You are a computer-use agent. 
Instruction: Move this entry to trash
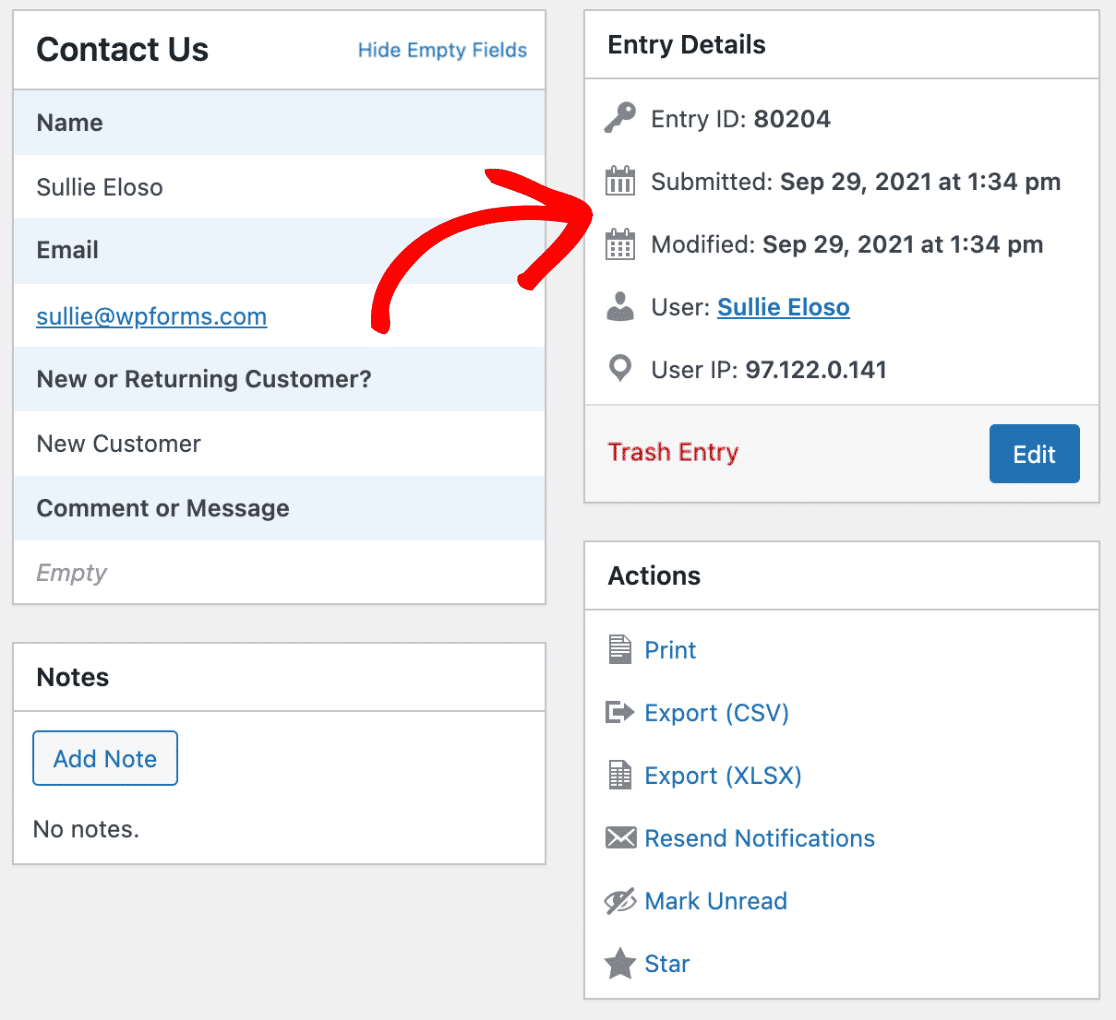[x=673, y=452]
